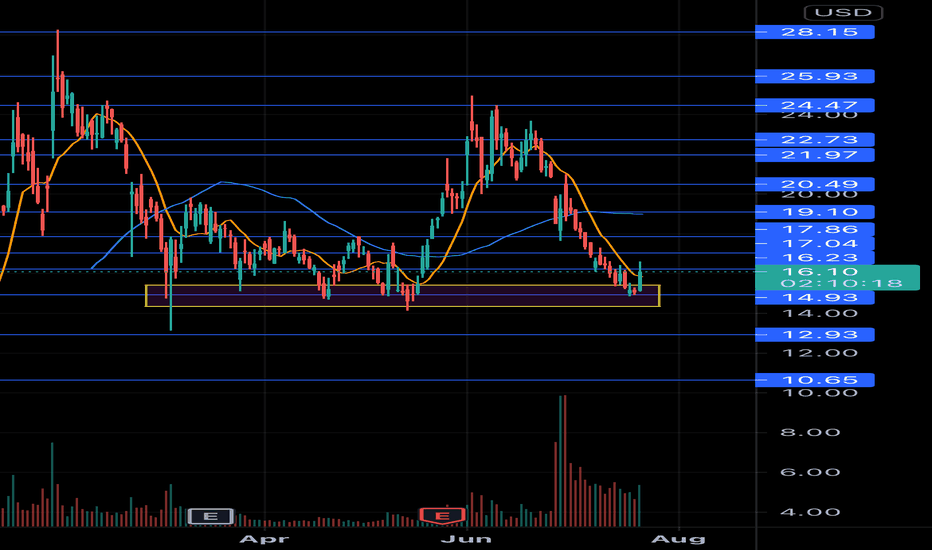Click the 8.00 price axis tick

pyautogui.click(x=810, y=433)
